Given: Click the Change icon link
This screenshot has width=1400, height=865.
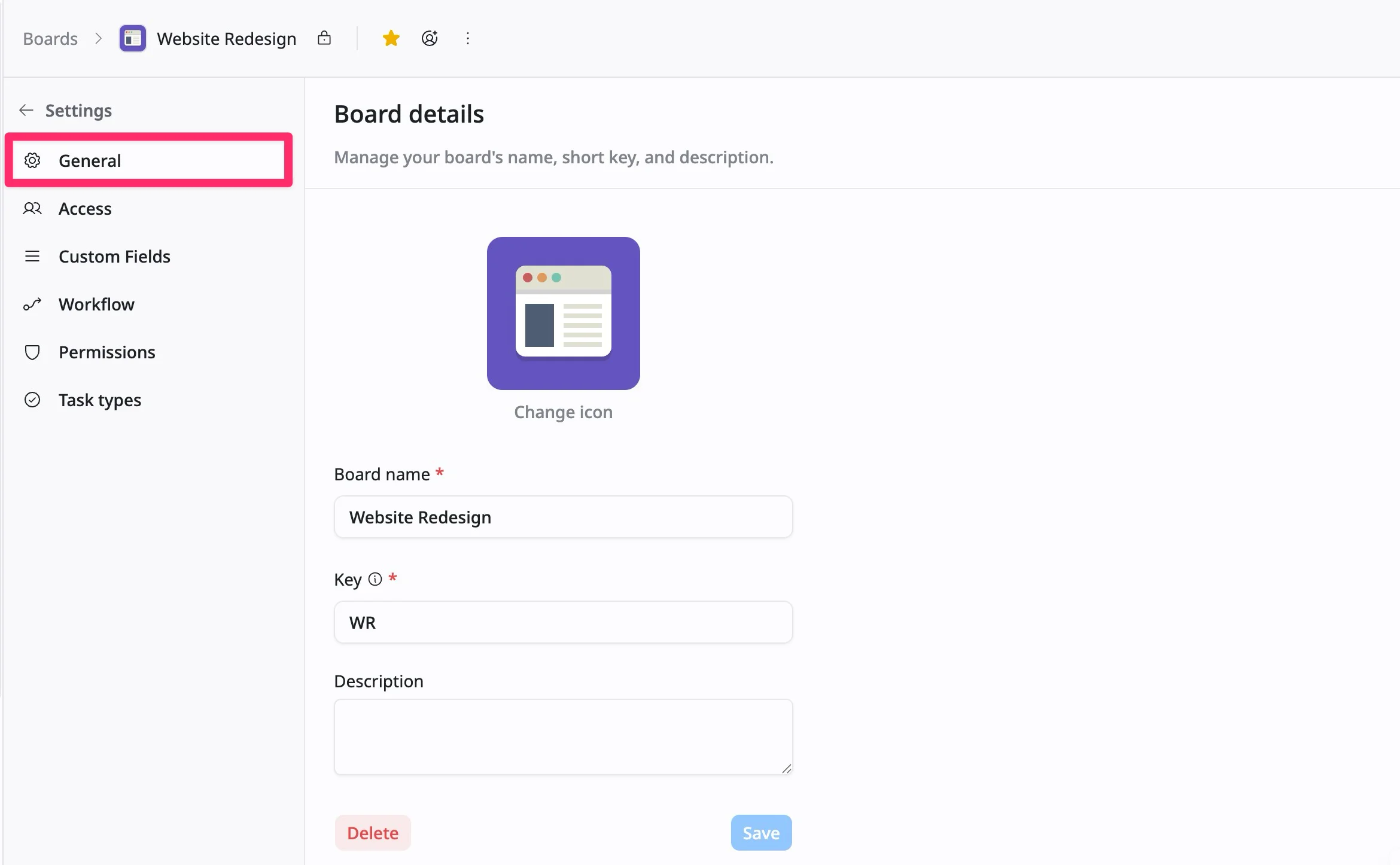Looking at the screenshot, I should click(564, 412).
